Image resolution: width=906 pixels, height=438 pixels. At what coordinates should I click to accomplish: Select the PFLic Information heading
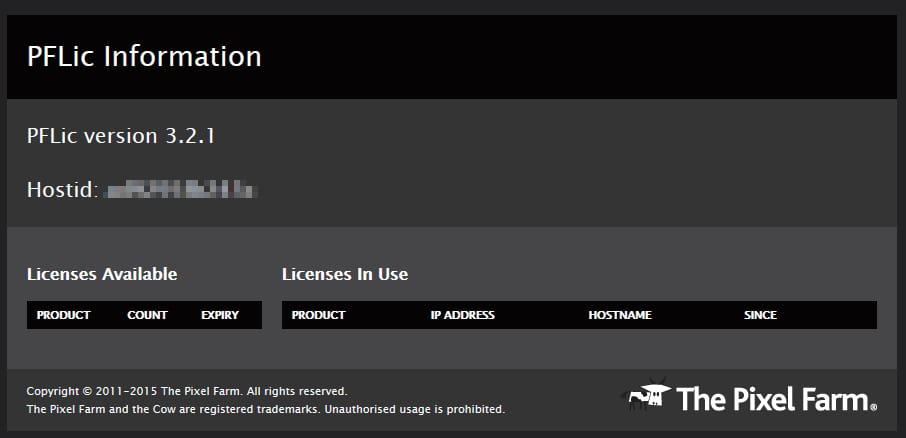click(144, 56)
